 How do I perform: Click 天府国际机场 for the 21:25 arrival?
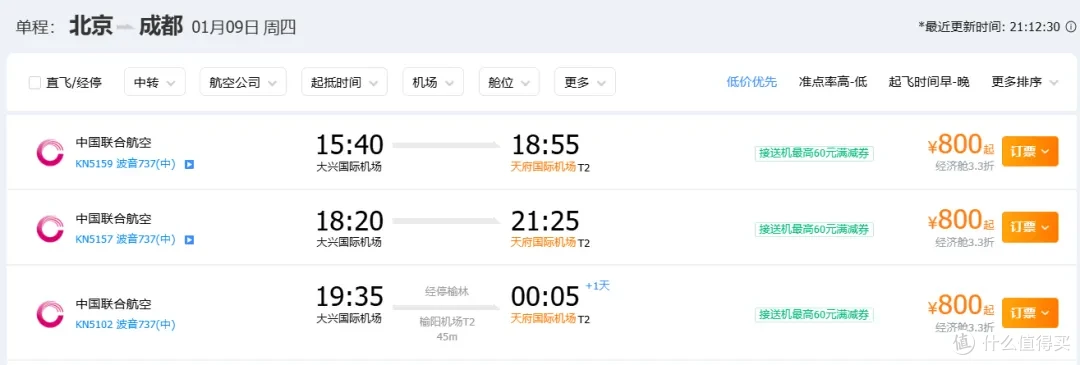click(x=543, y=242)
